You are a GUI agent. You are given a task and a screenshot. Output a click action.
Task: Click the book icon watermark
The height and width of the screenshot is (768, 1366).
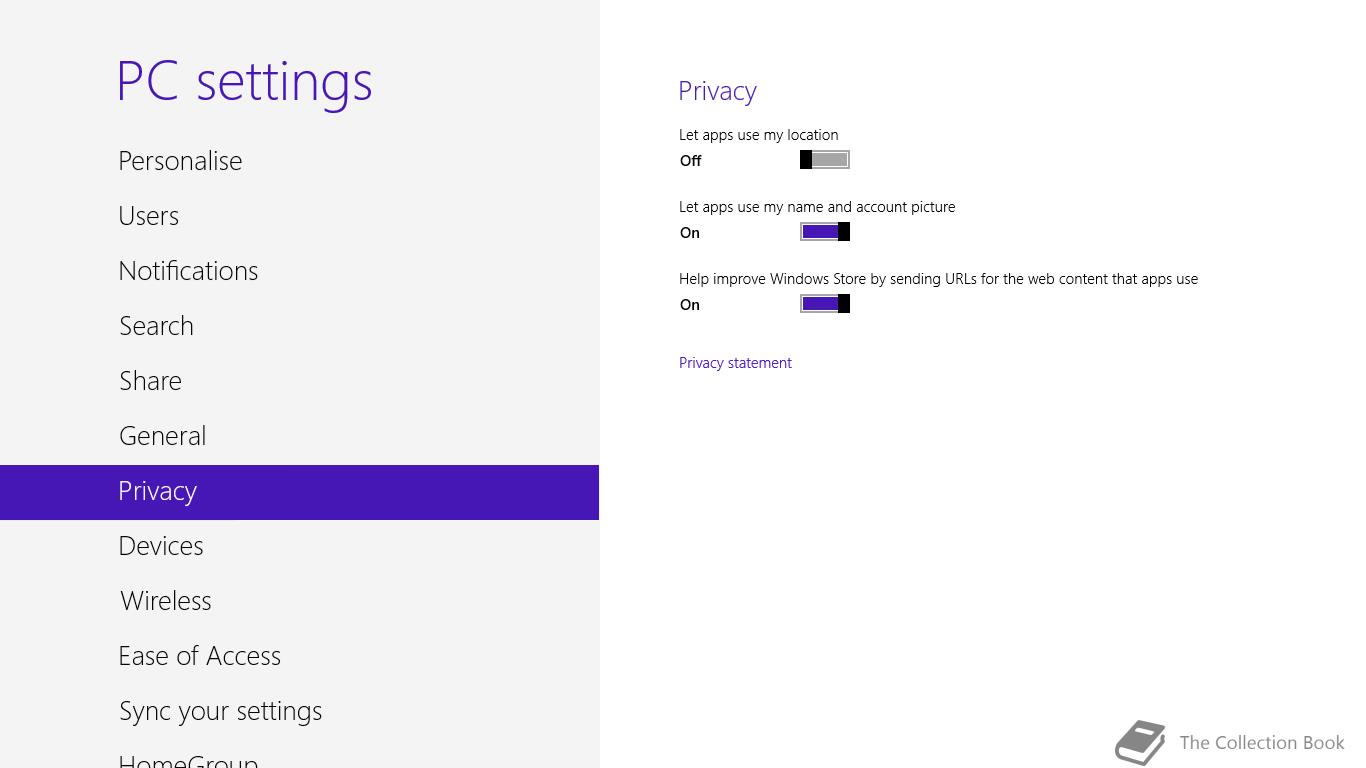(1141, 743)
